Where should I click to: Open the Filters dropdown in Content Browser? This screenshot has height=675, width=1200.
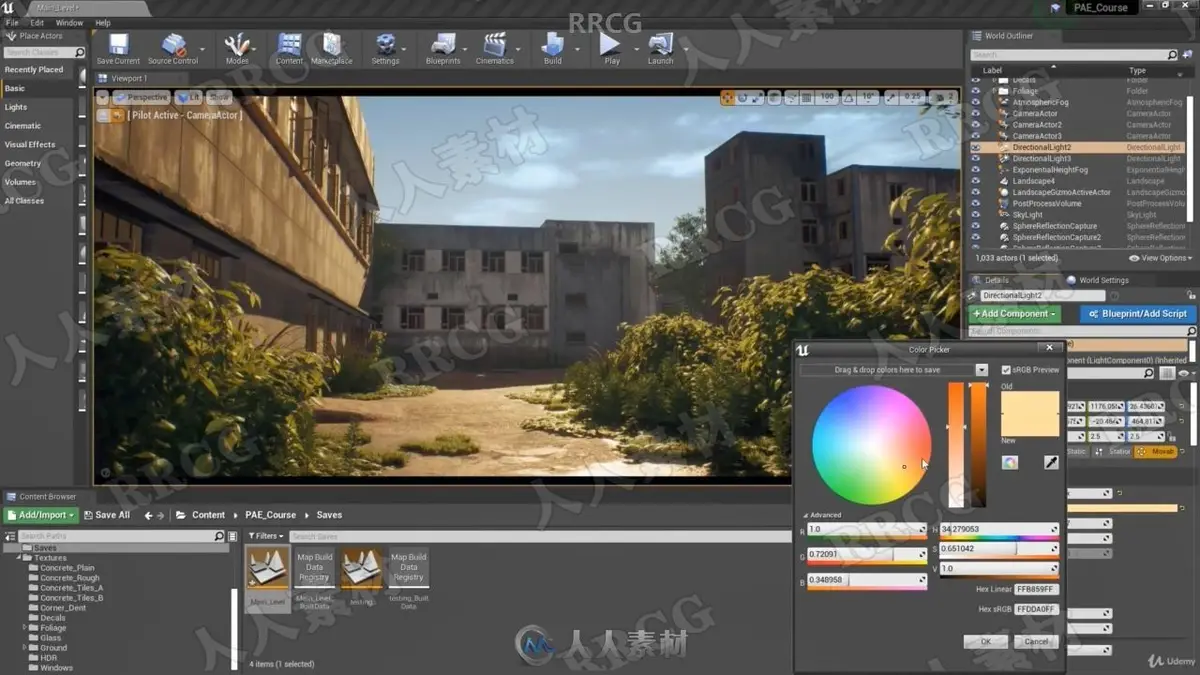coord(267,536)
